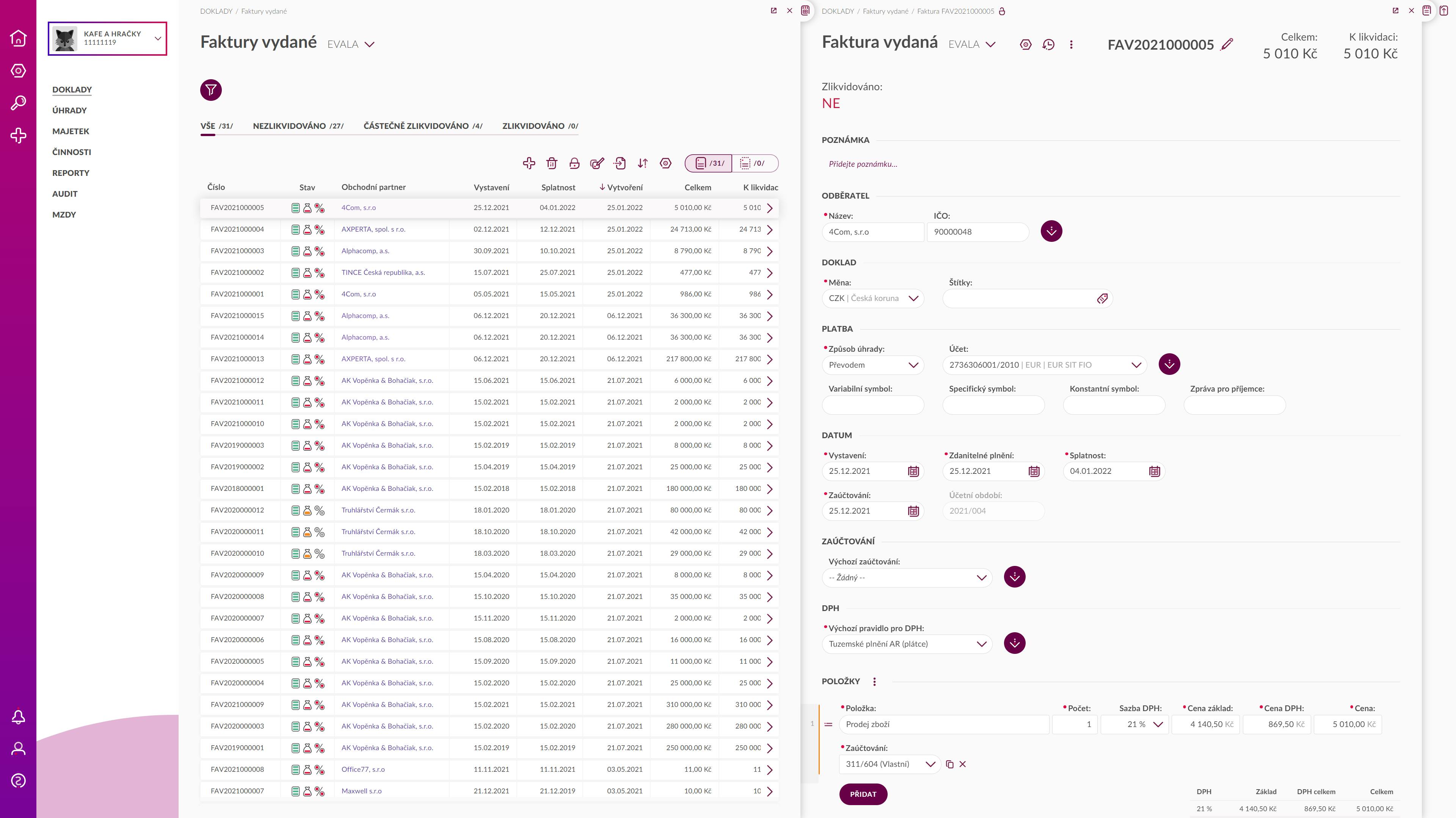This screenshot has width=1456, height=818.
Task: Toggle the all documents view showing /31/
Action: 709,163
